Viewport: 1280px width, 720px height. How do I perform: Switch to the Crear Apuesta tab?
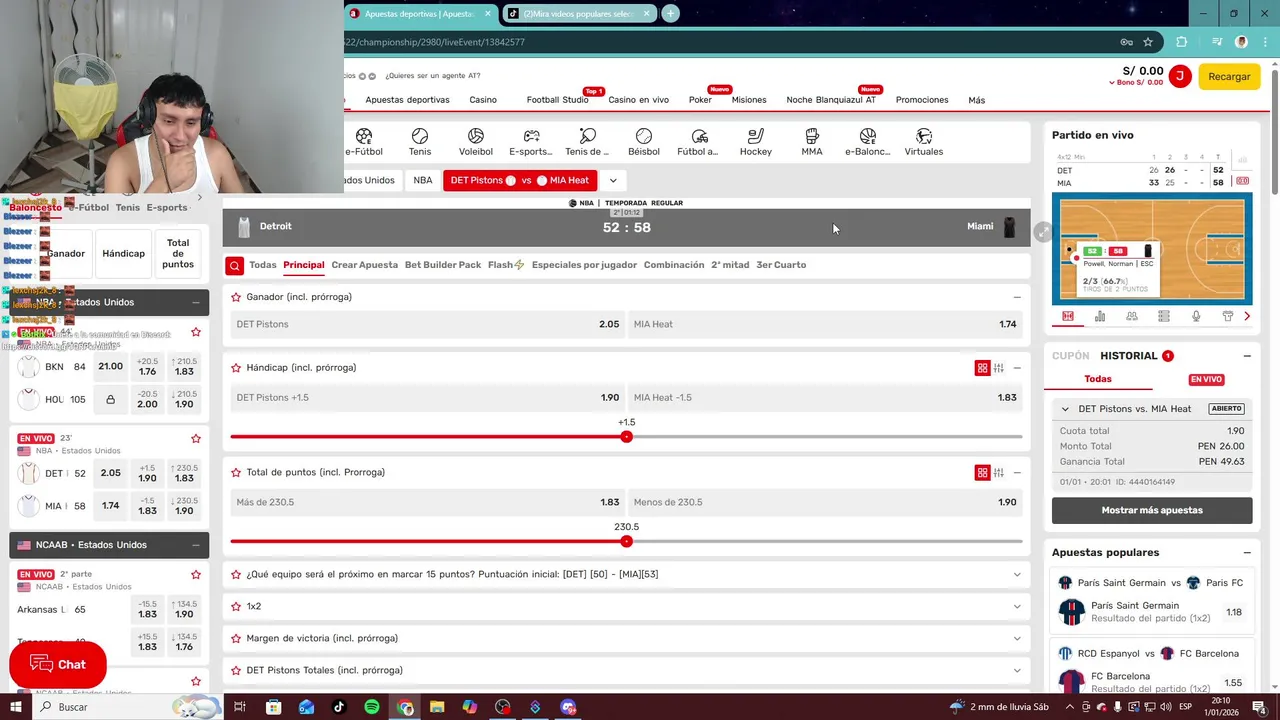[365, 265]
